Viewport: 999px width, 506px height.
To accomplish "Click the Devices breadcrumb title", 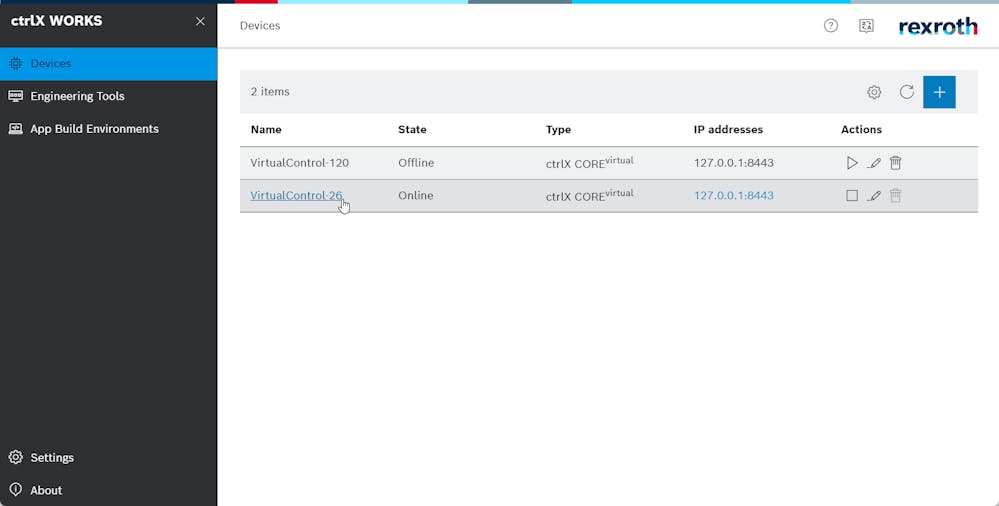I will pyautogui.click(x=260, y=25).
